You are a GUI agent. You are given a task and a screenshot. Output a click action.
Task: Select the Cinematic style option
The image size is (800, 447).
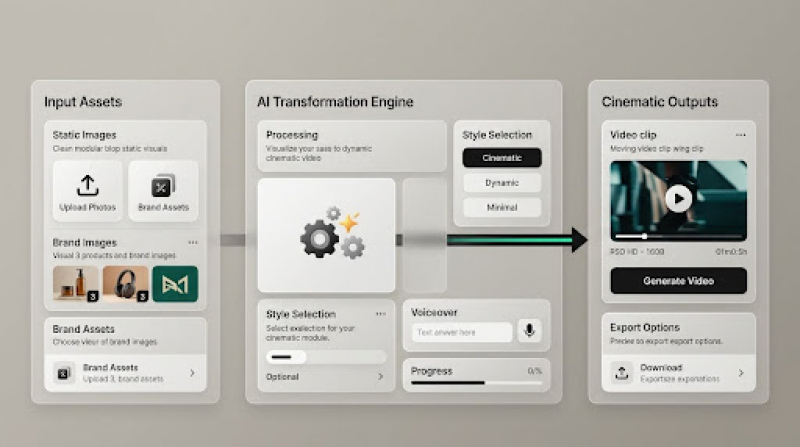pyautogui.click(x=502, y=158)
